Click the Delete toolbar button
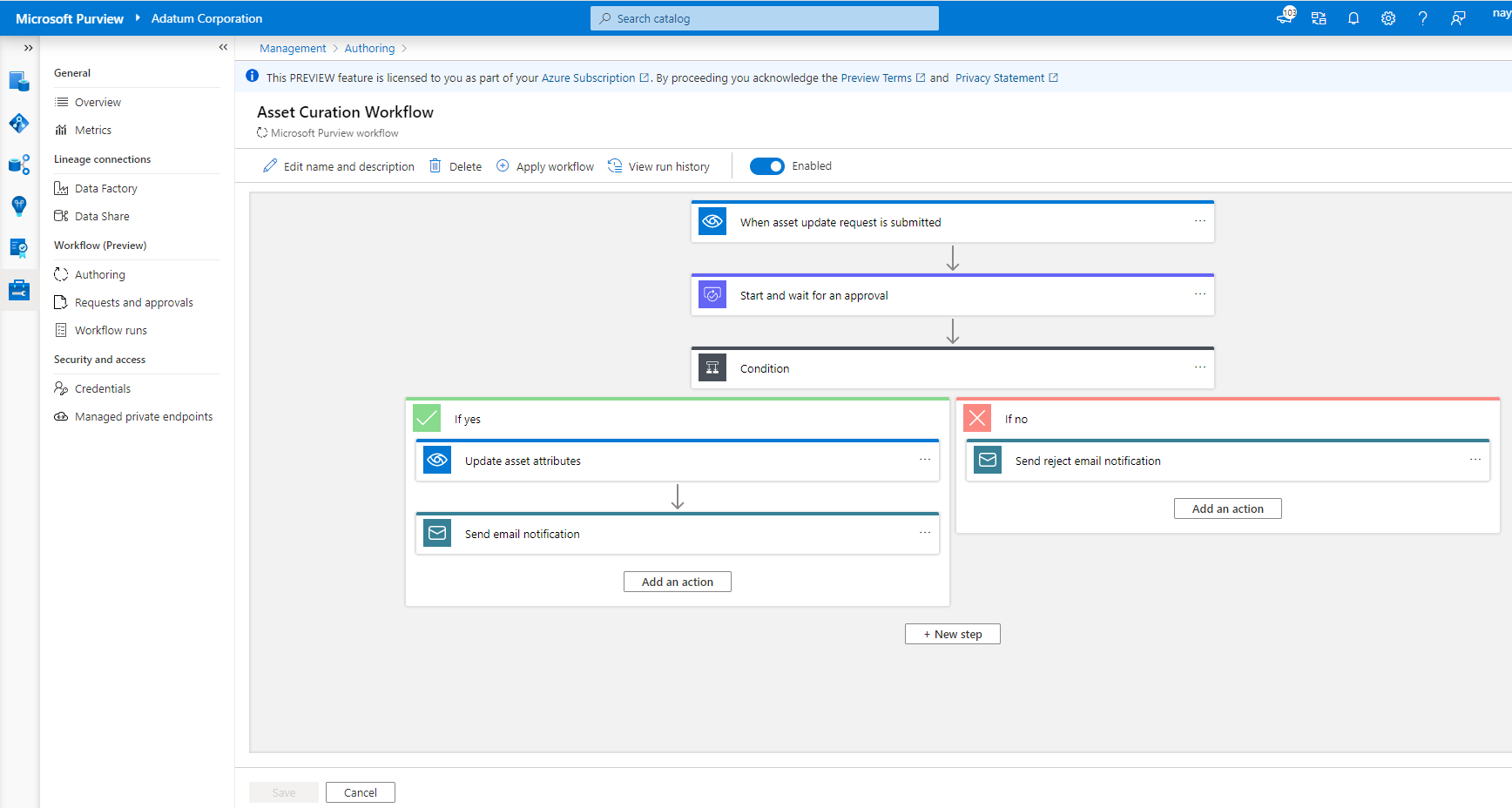This screenshot has height=808, width=1512. (456, 166)
